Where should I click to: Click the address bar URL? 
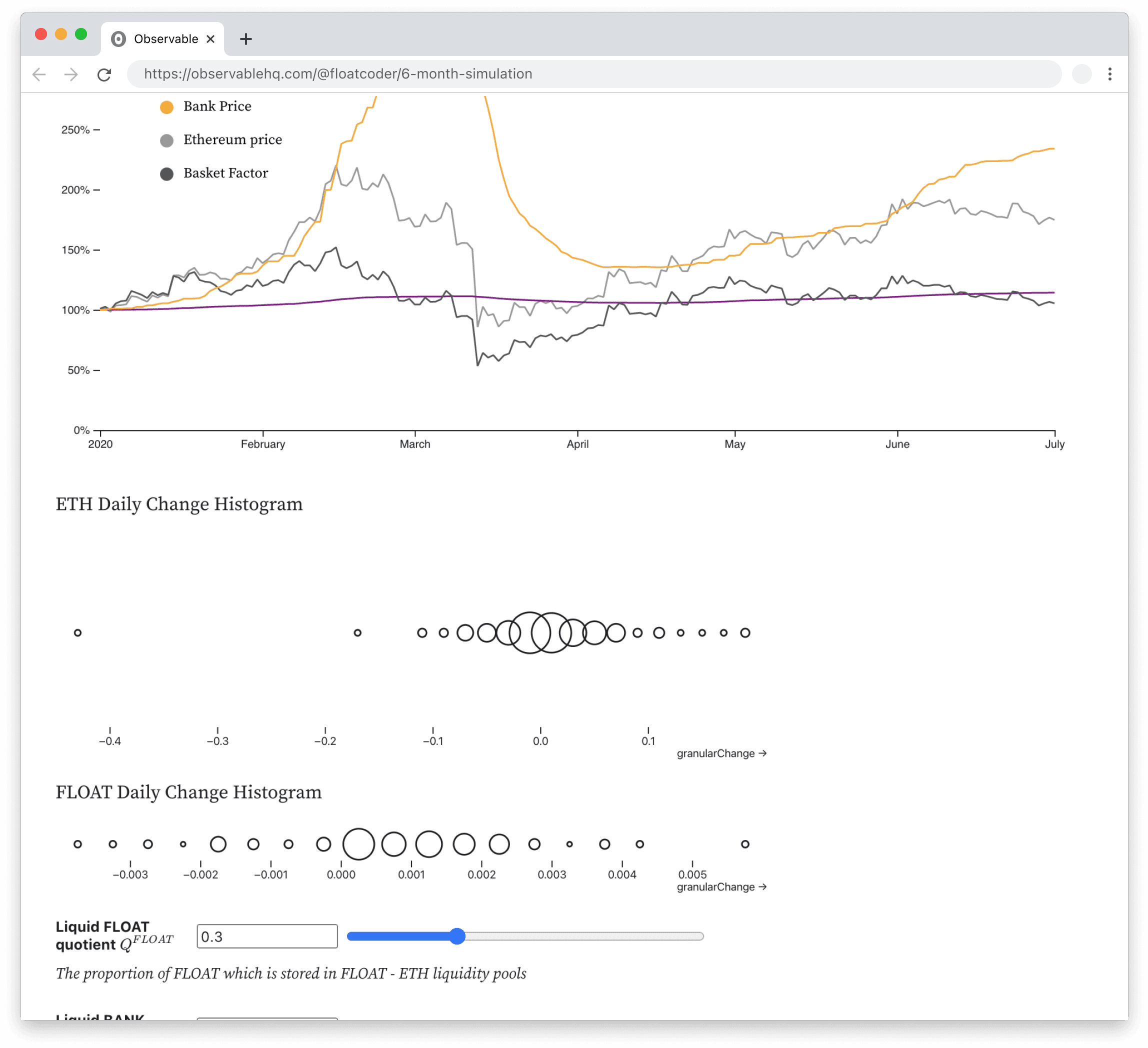(x=337, y=74)
